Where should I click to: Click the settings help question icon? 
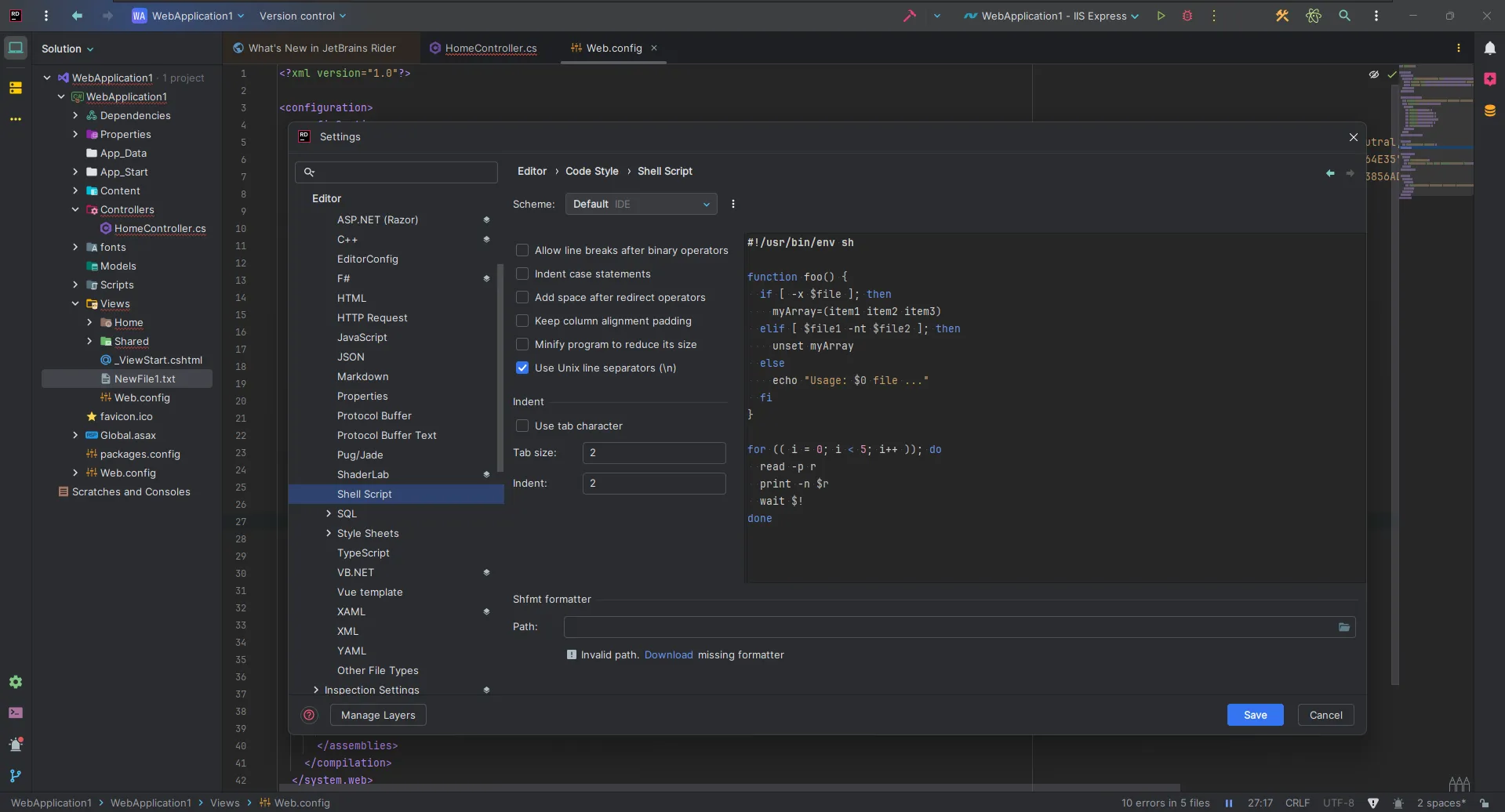(309, 715)
